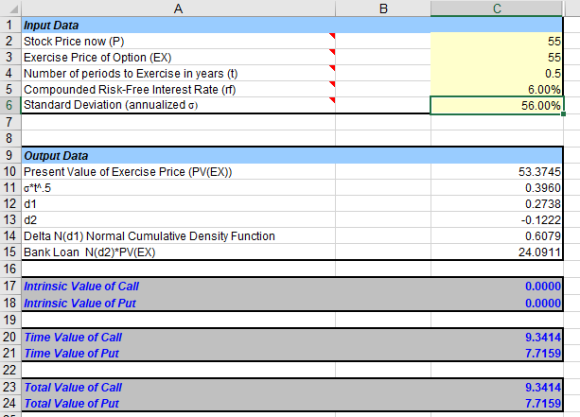Select the 0.5 years input cell
Screen dimensions: 580x417
tap(497, 73)
